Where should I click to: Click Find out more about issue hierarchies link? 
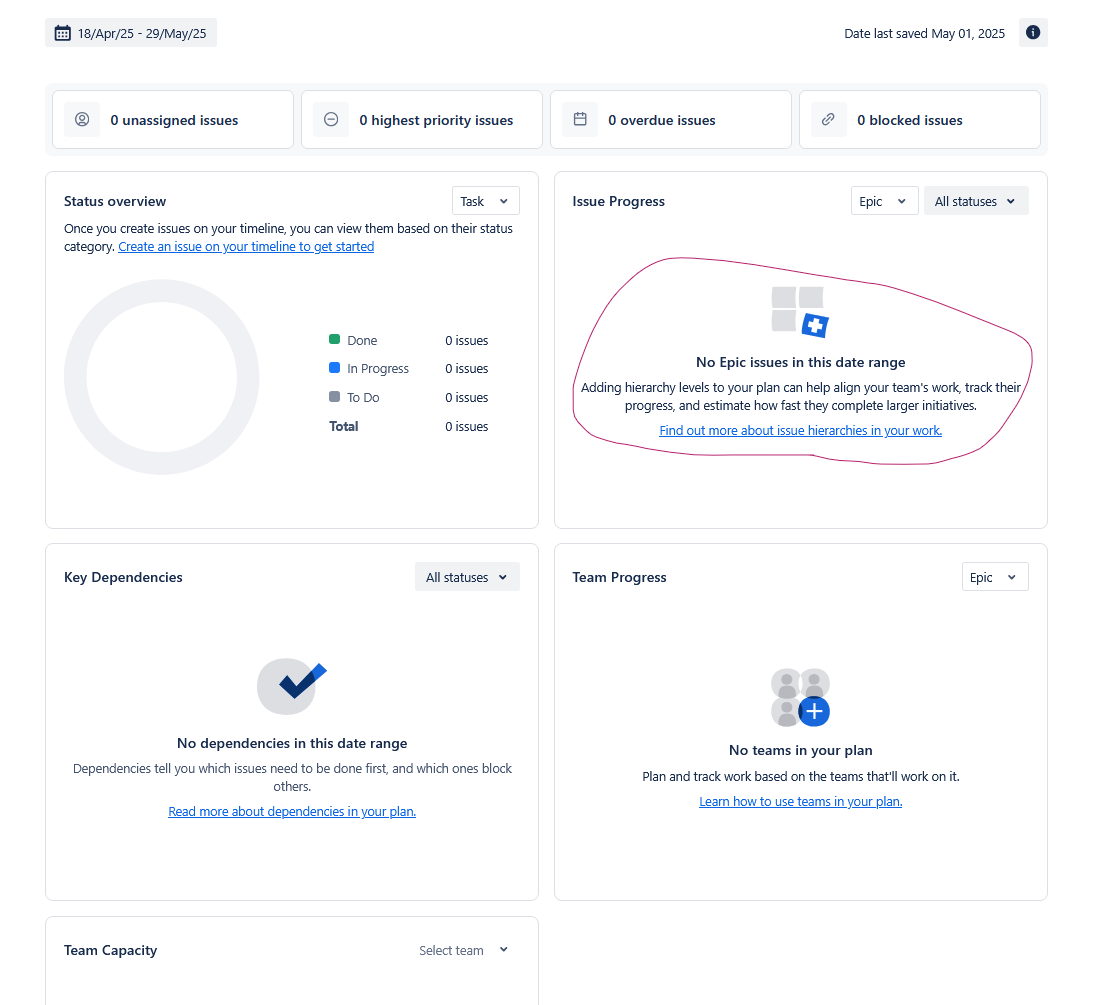(x=800, y=430)
